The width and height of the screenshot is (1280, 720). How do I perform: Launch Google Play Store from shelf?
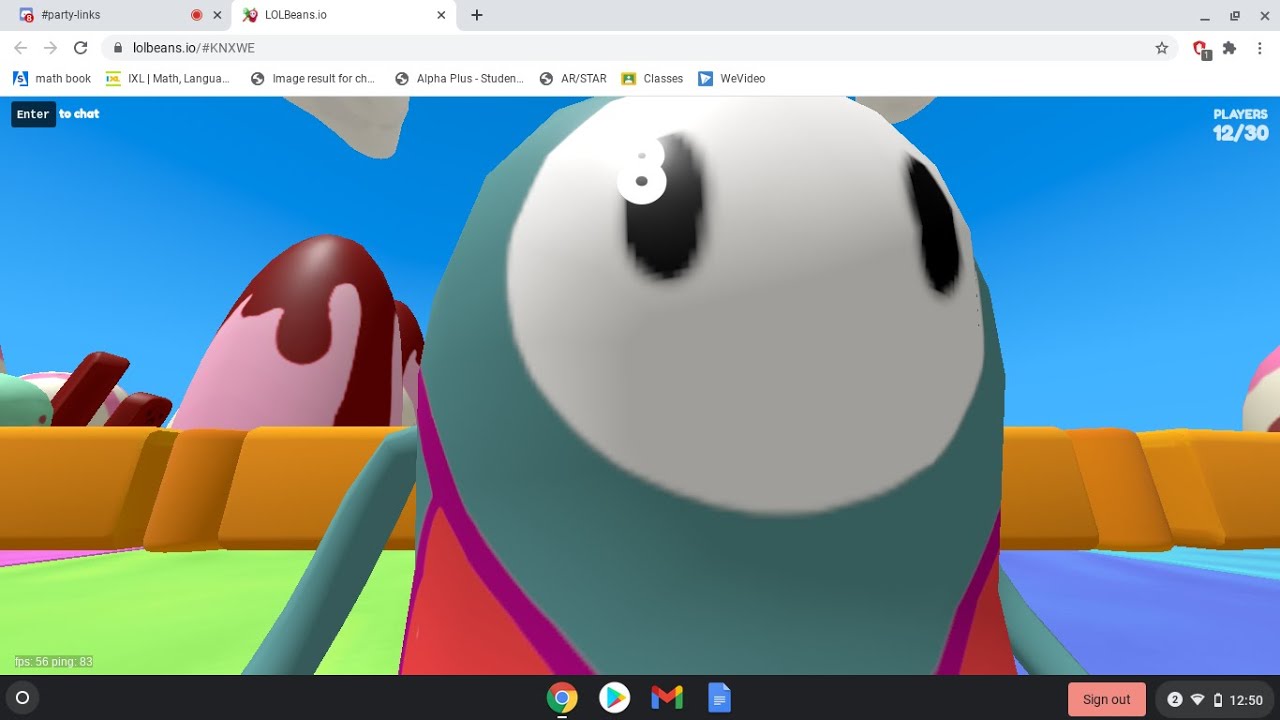(x=614, y=698)
